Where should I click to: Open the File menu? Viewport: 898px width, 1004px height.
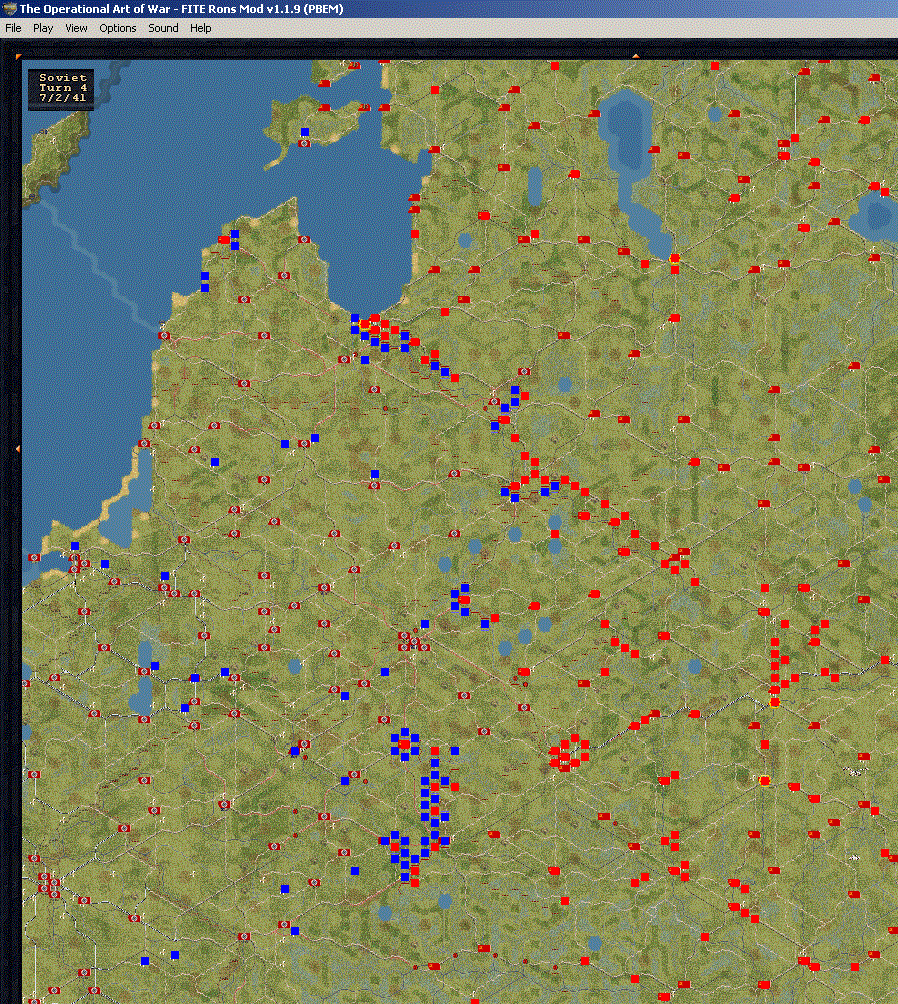[x=13, y=28]
